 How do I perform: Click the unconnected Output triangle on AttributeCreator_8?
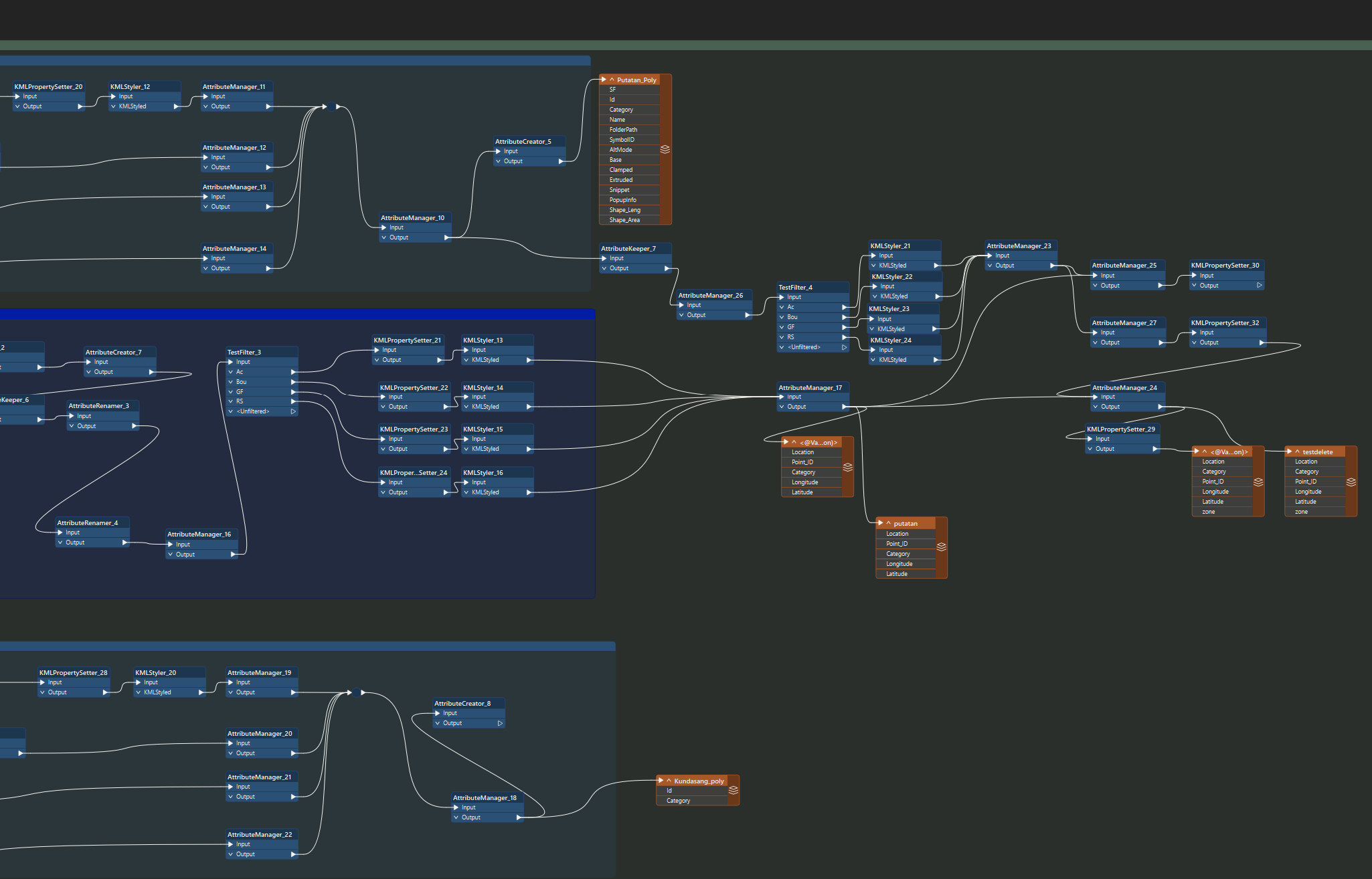[x=499, y=723]
